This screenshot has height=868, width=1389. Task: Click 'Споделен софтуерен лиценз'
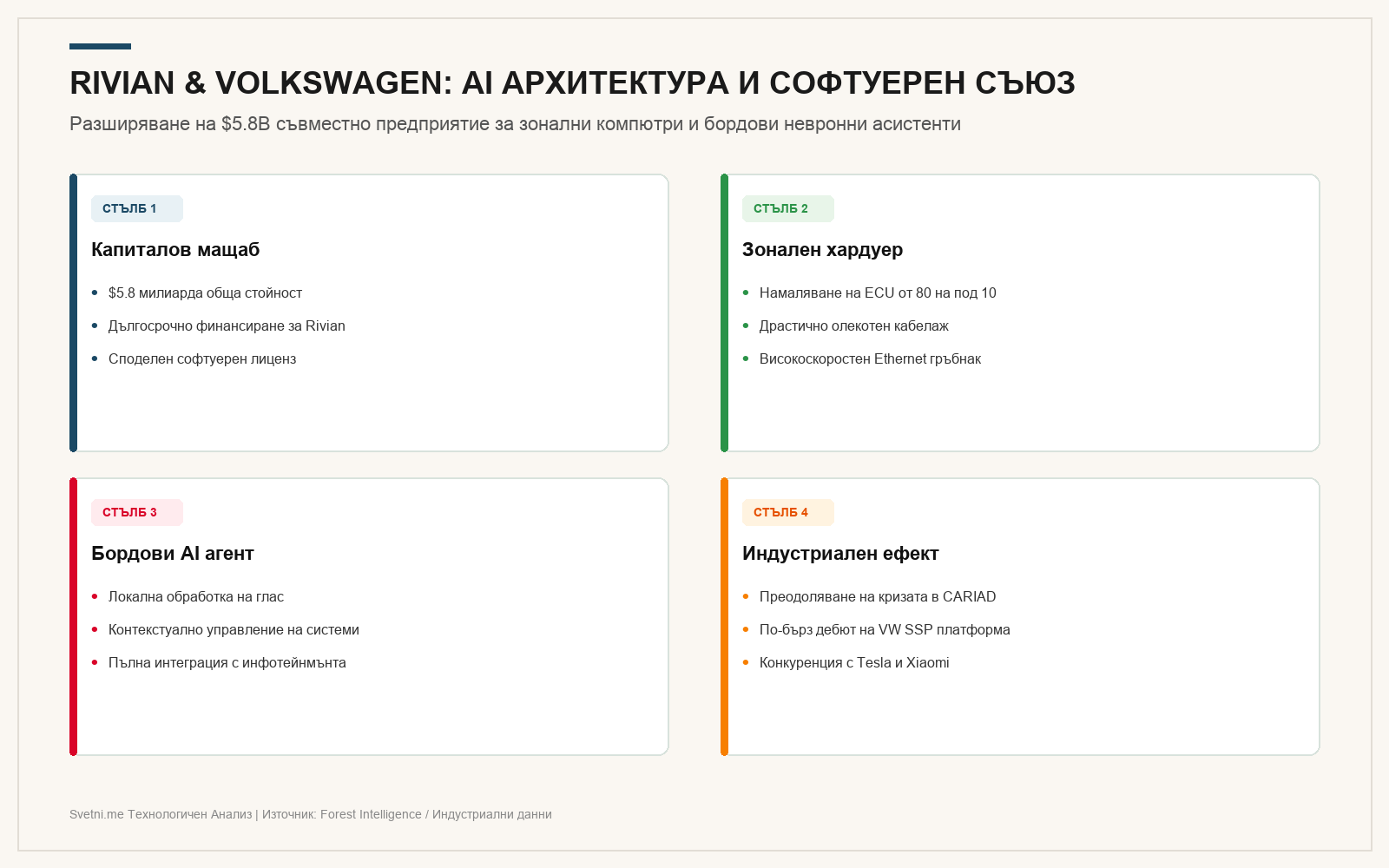[x=202, y=359]
